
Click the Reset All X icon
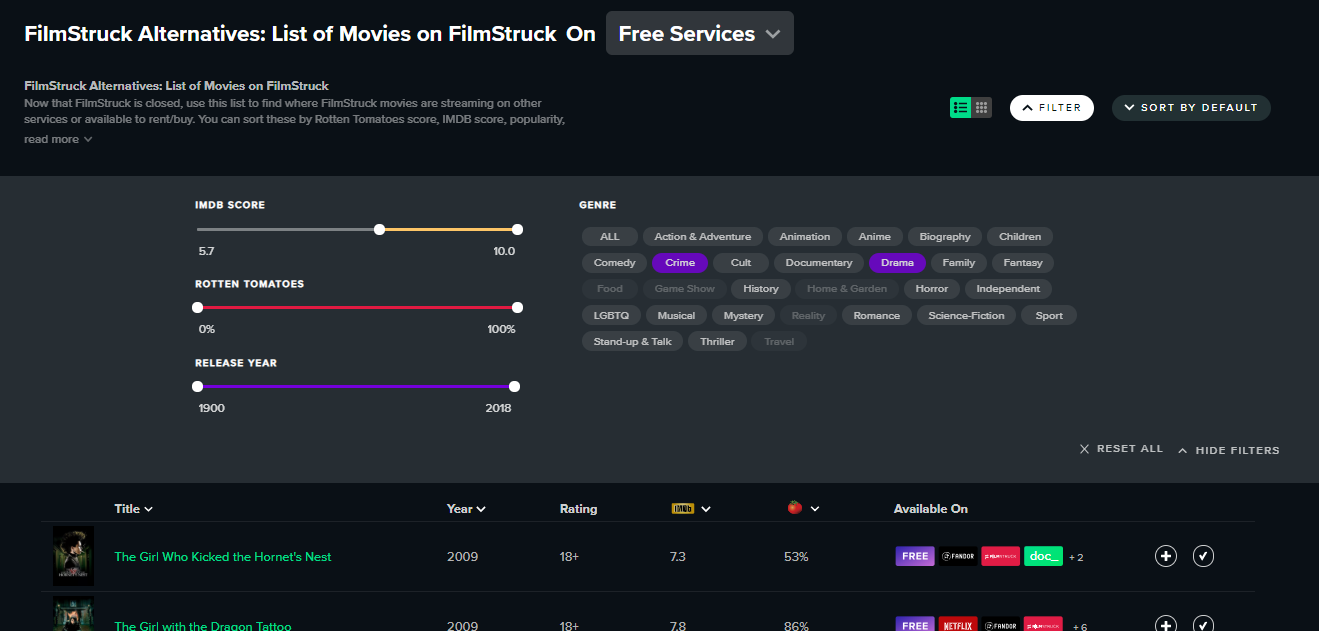[x=1084, y=449]
